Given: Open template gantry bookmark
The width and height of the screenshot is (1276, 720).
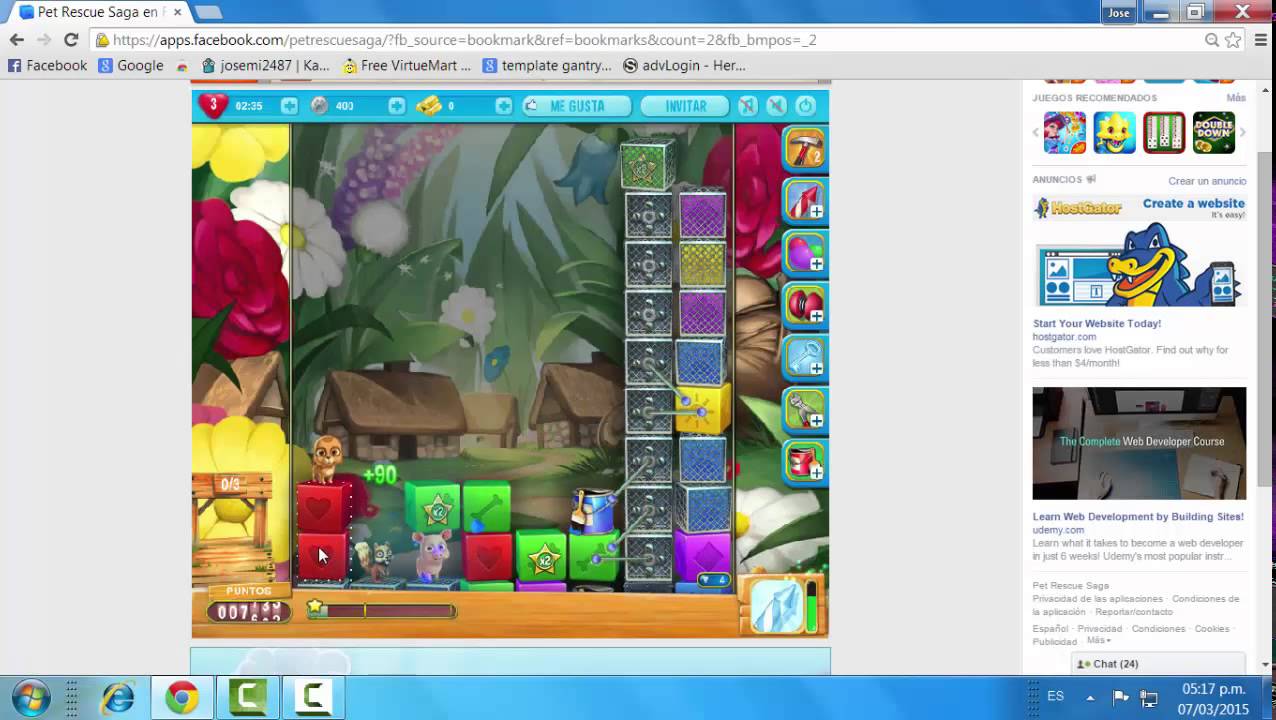Looking at the screenshot, I should [546, 65].
